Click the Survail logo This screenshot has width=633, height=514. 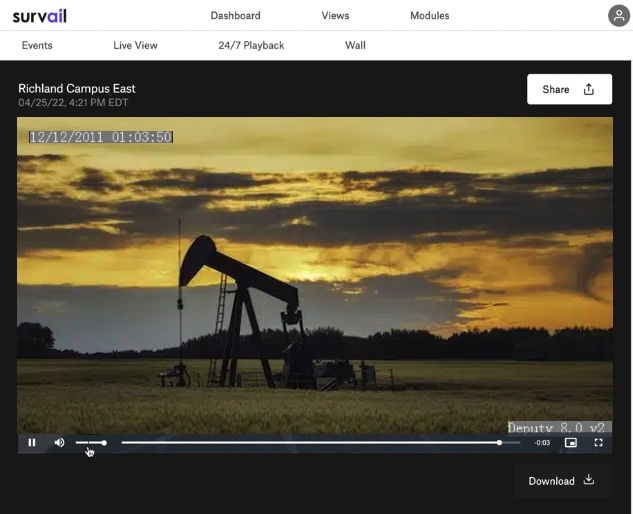[x=40, y=15]
